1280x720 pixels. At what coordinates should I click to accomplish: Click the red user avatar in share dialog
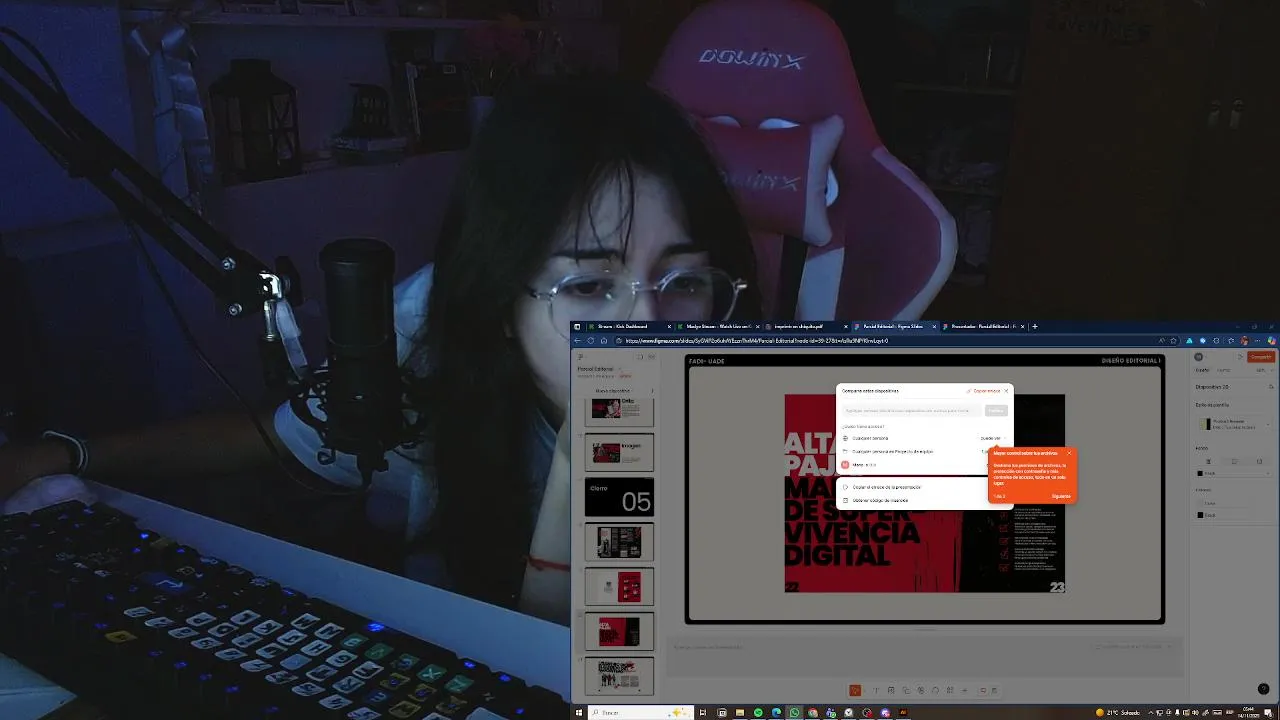coord(845,465)
